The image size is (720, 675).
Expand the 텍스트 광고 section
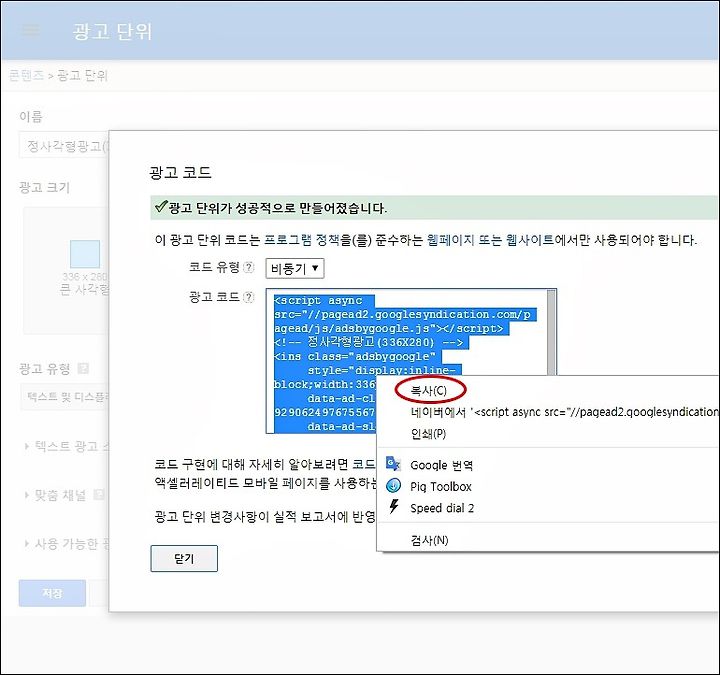(67, 446)
